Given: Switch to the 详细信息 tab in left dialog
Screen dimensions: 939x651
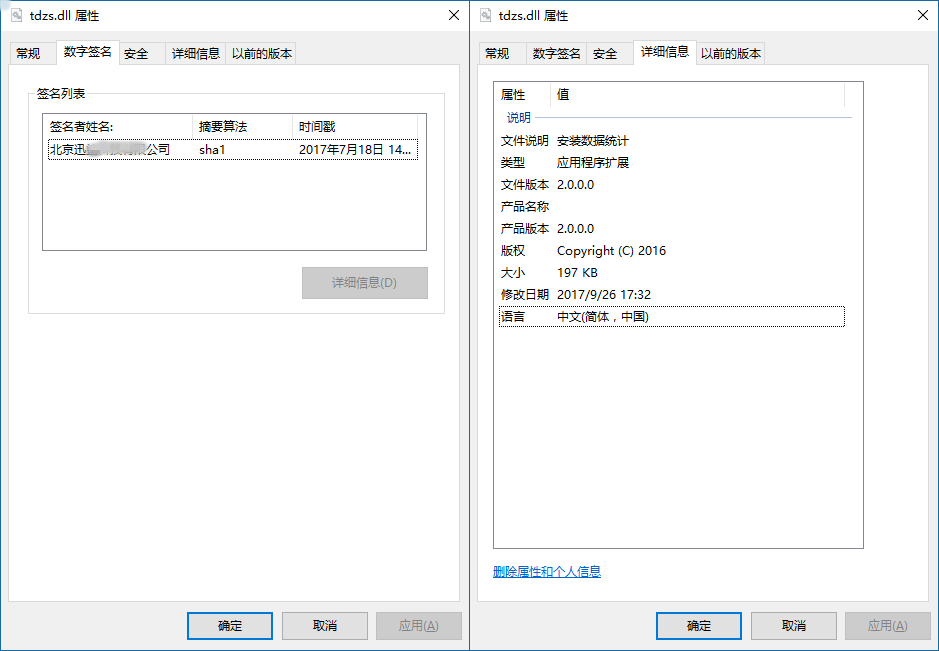Looking at the screenshot, I should 196,52.
